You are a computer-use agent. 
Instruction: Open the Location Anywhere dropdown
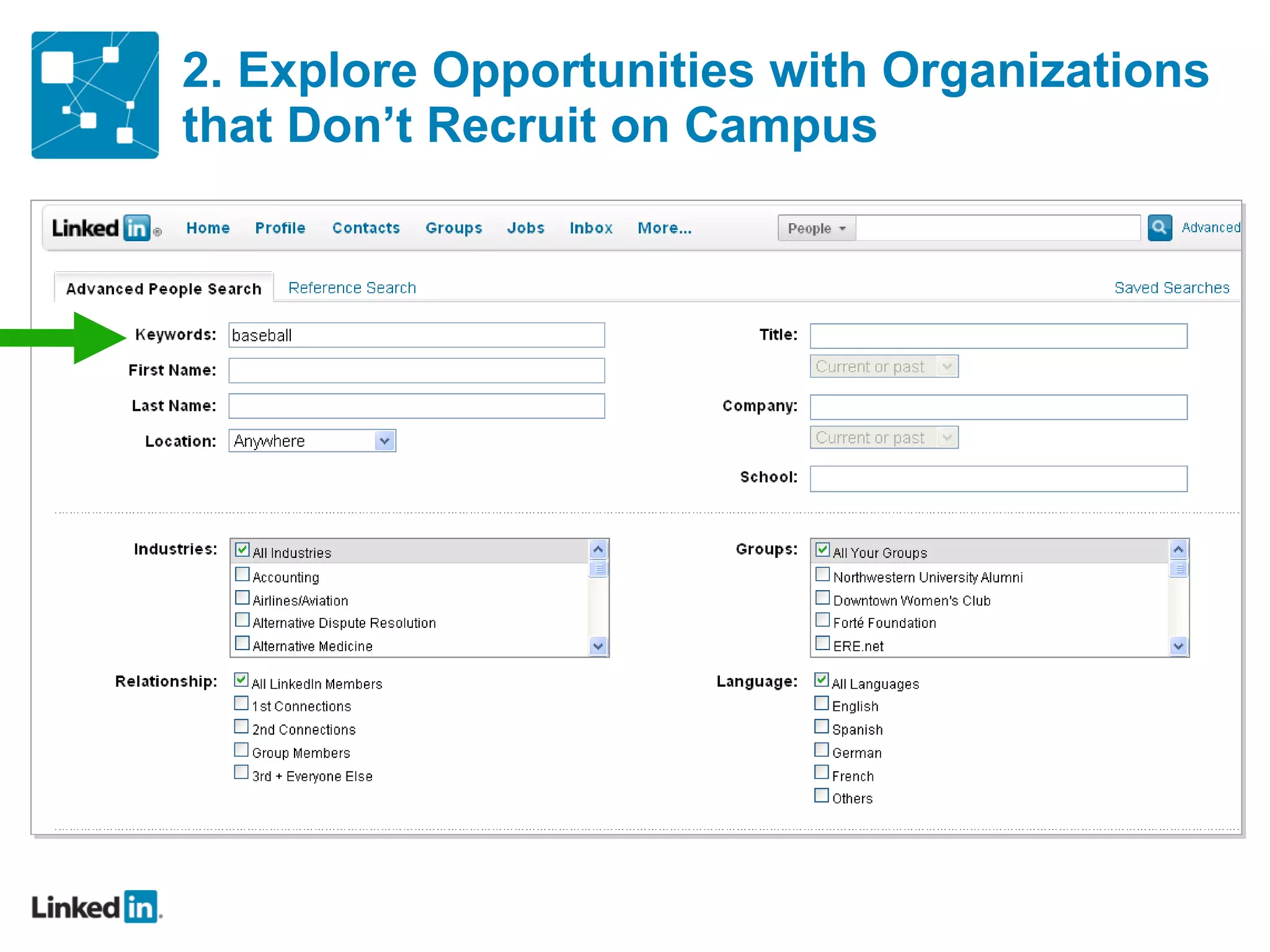(x=312, y=441)
